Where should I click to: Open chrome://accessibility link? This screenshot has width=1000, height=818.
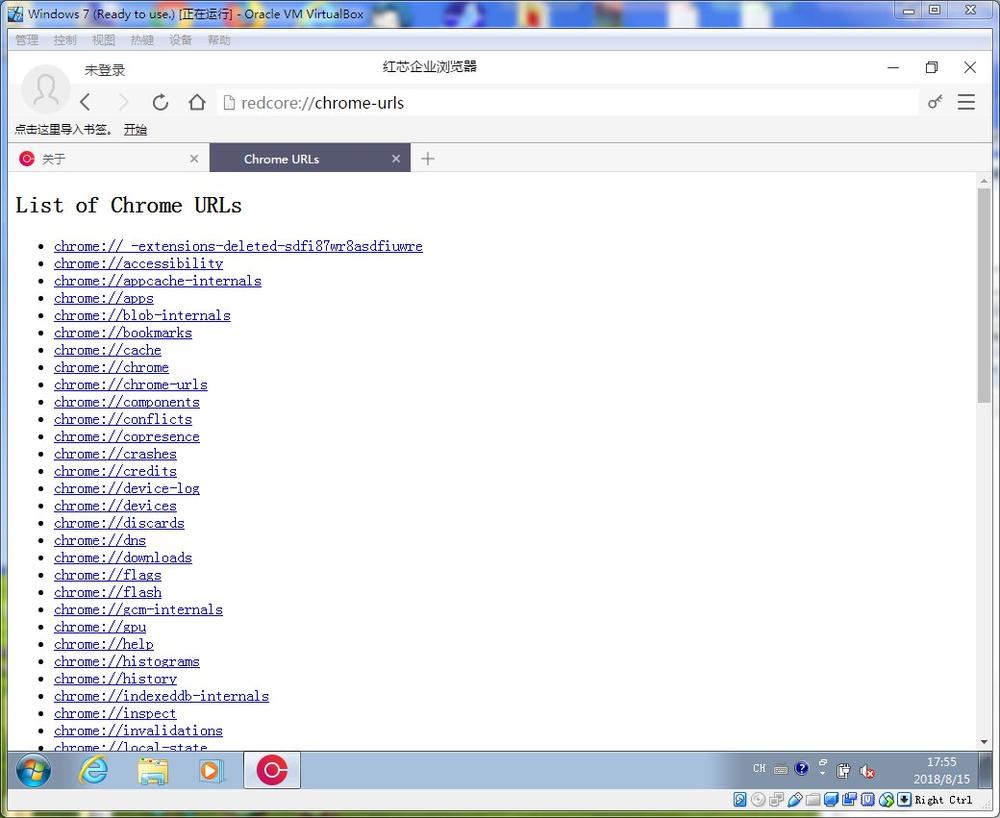click(x=138, y=263)
